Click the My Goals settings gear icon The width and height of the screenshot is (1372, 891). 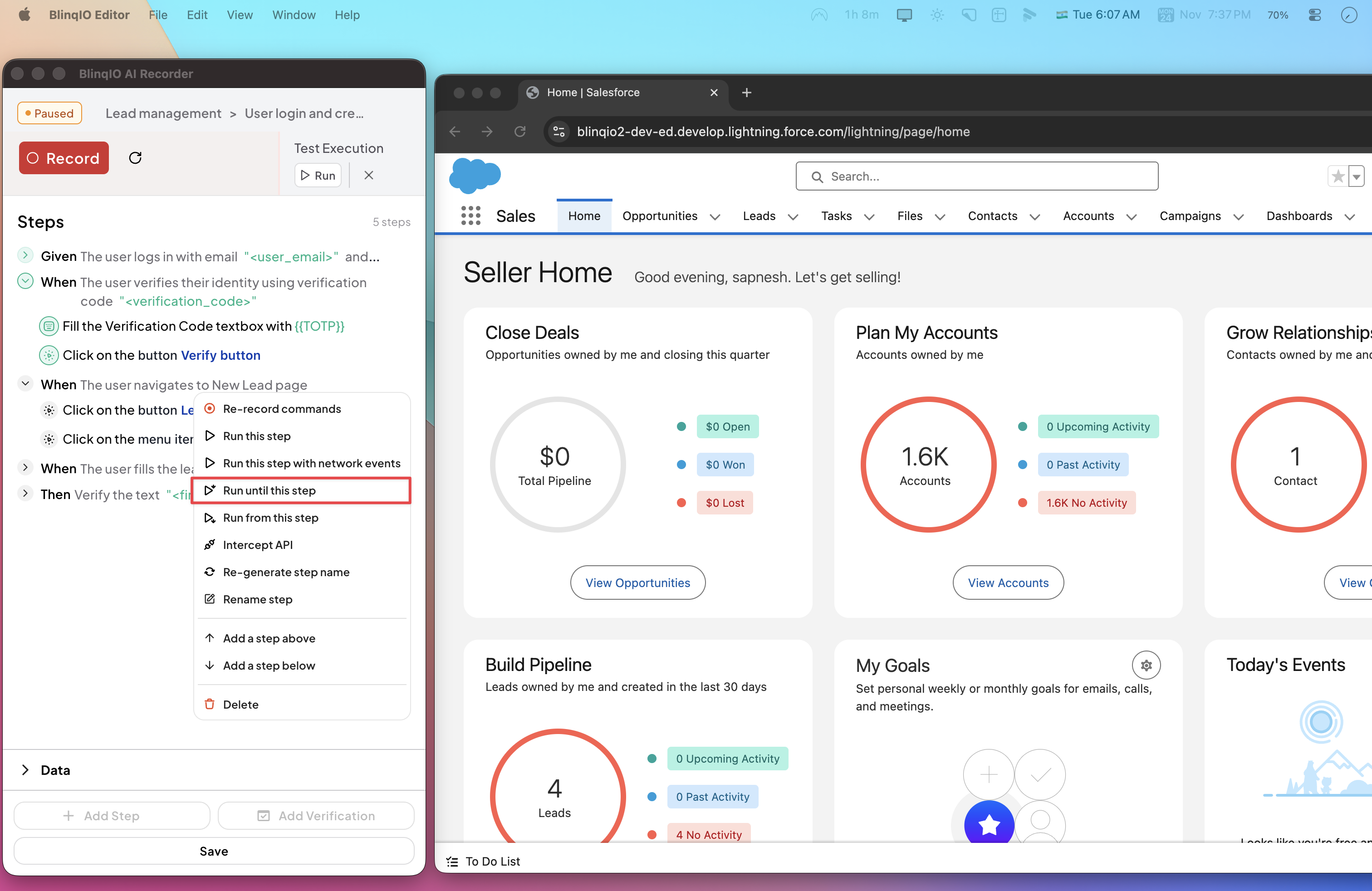click(1146, 665)
